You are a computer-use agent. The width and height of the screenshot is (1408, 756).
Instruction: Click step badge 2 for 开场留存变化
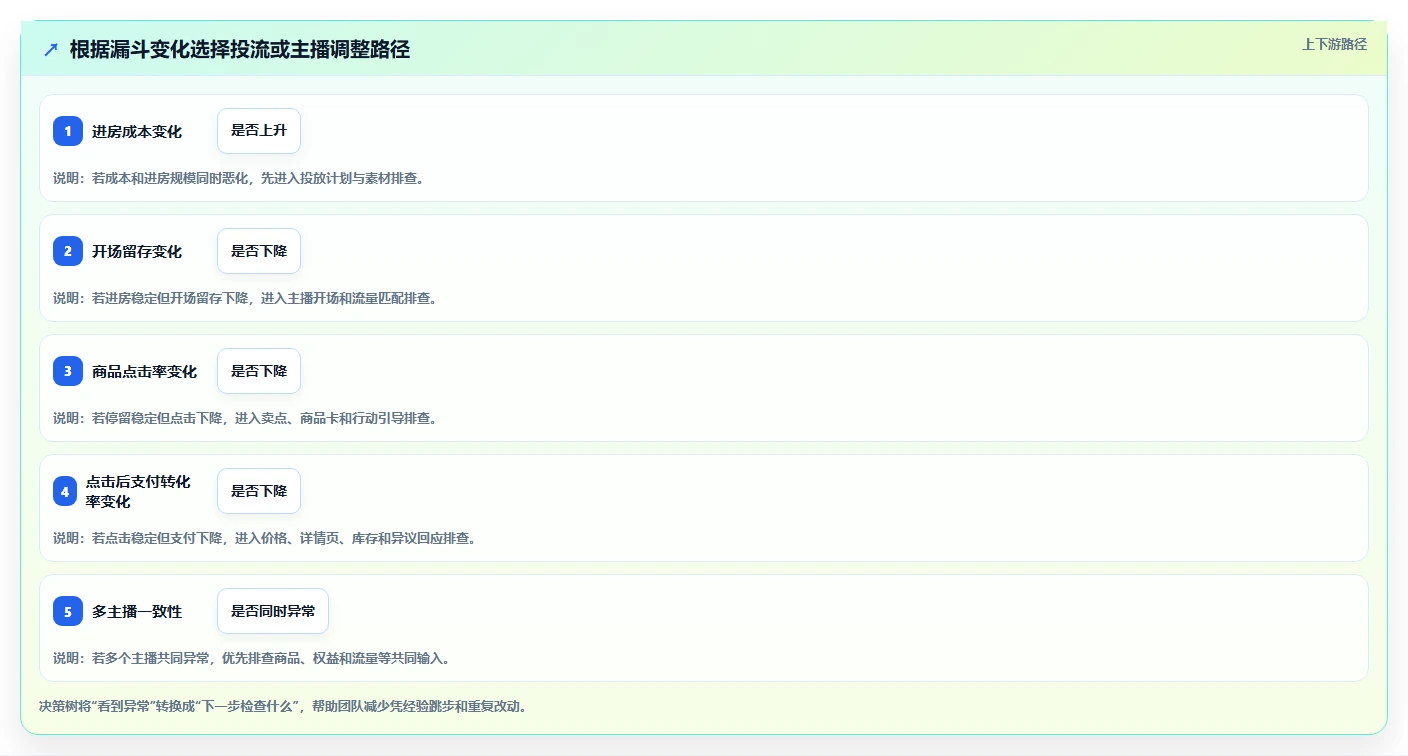pyautogui.click(x=68, y=251)
